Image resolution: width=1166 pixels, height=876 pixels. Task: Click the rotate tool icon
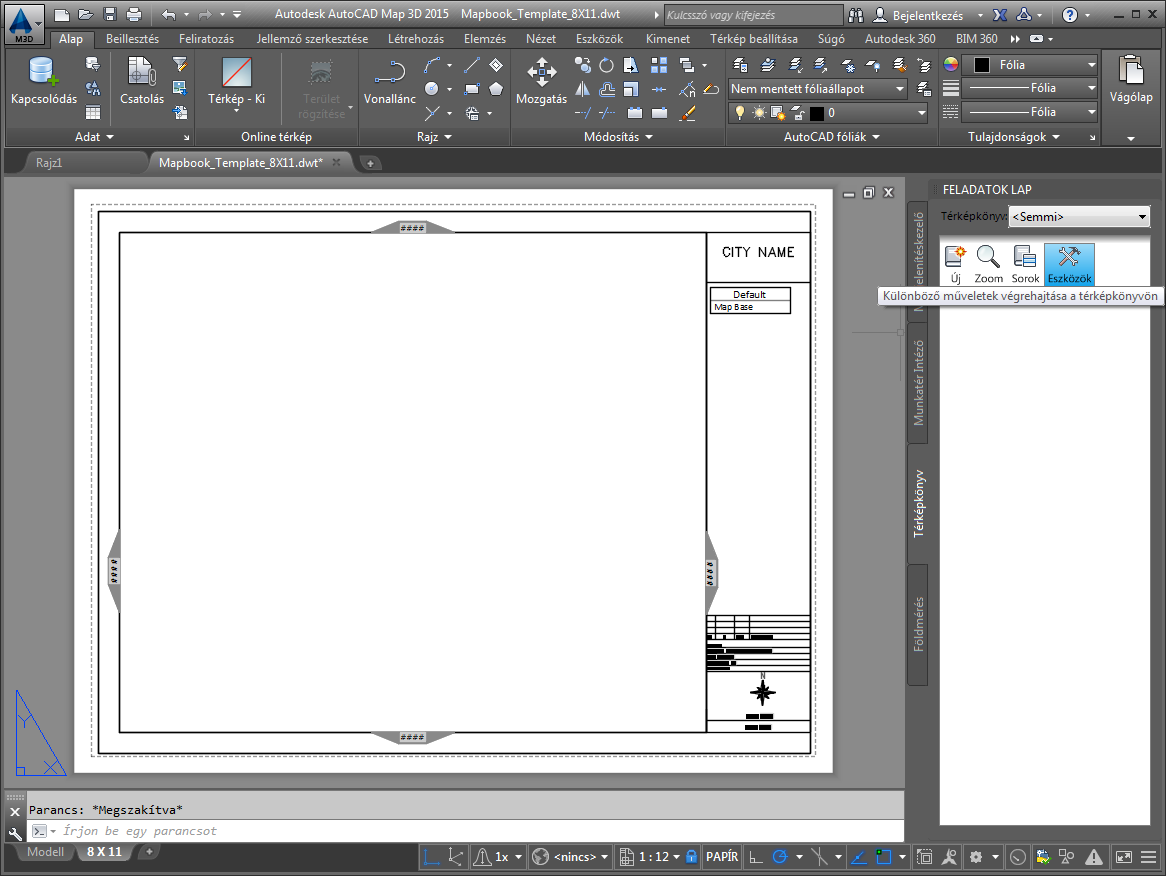point(607,65)
